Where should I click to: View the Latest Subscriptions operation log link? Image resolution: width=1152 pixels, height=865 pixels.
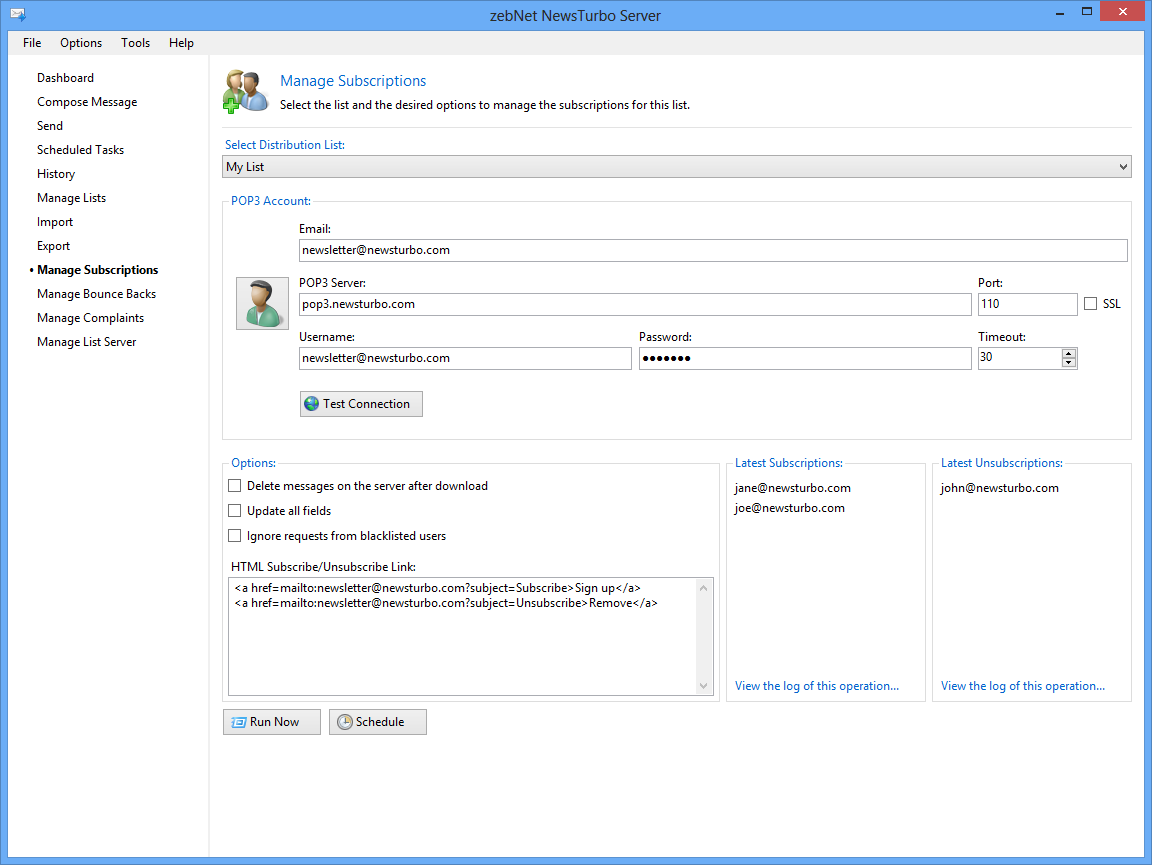[x=816, y=686]
